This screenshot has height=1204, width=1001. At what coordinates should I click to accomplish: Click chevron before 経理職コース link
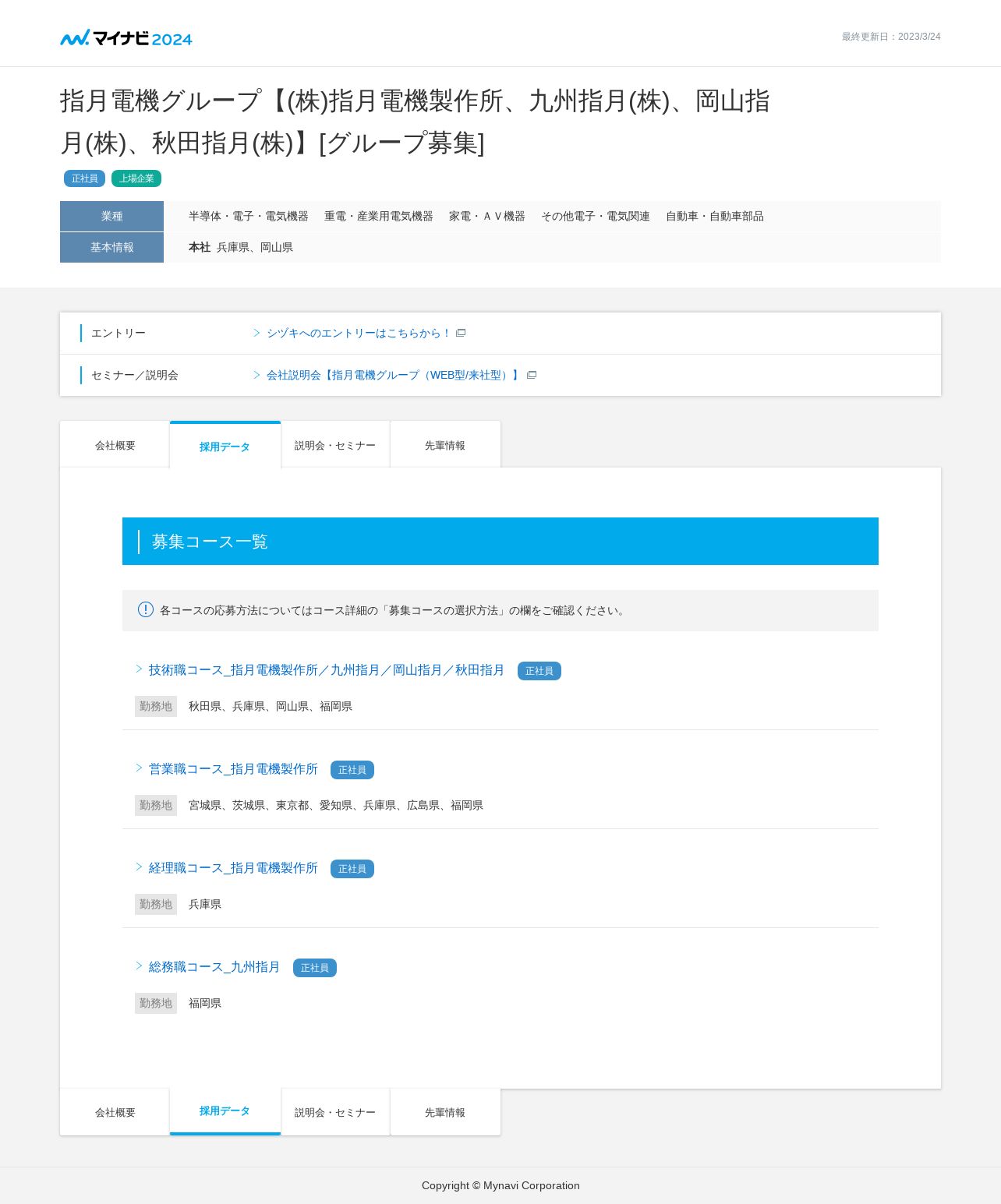point(140,867)
